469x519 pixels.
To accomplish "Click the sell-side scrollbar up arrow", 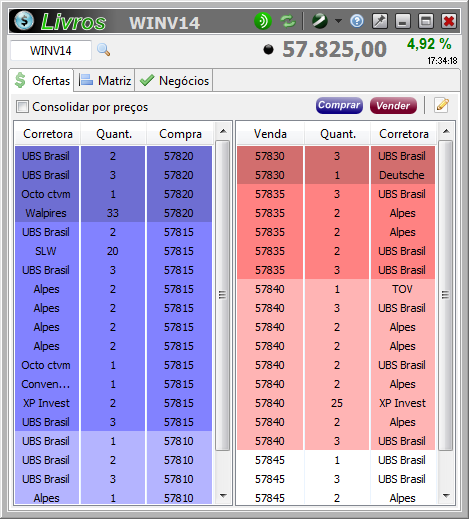I will tap(446, 131).
